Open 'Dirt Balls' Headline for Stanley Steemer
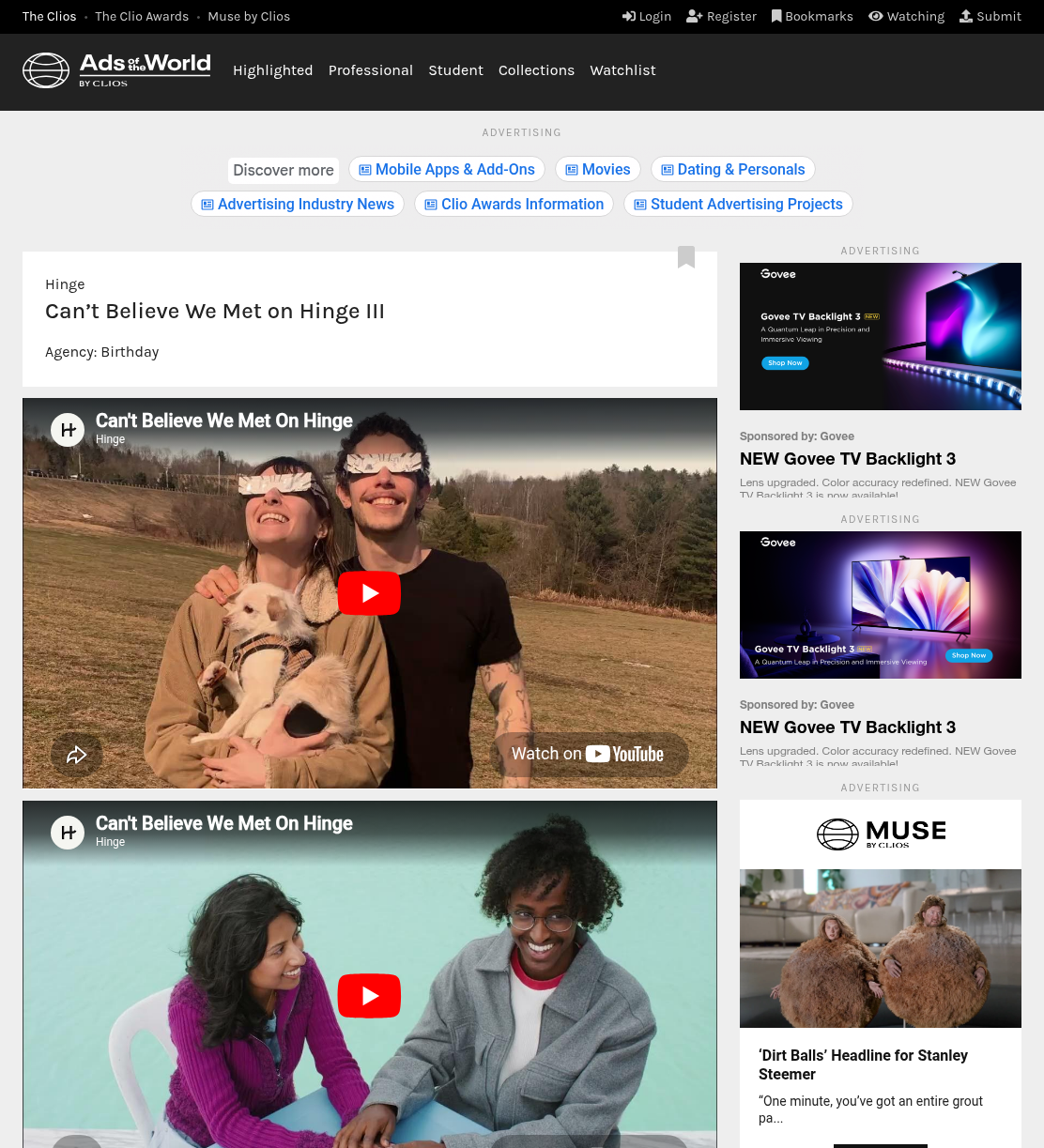 [863, 1064]
